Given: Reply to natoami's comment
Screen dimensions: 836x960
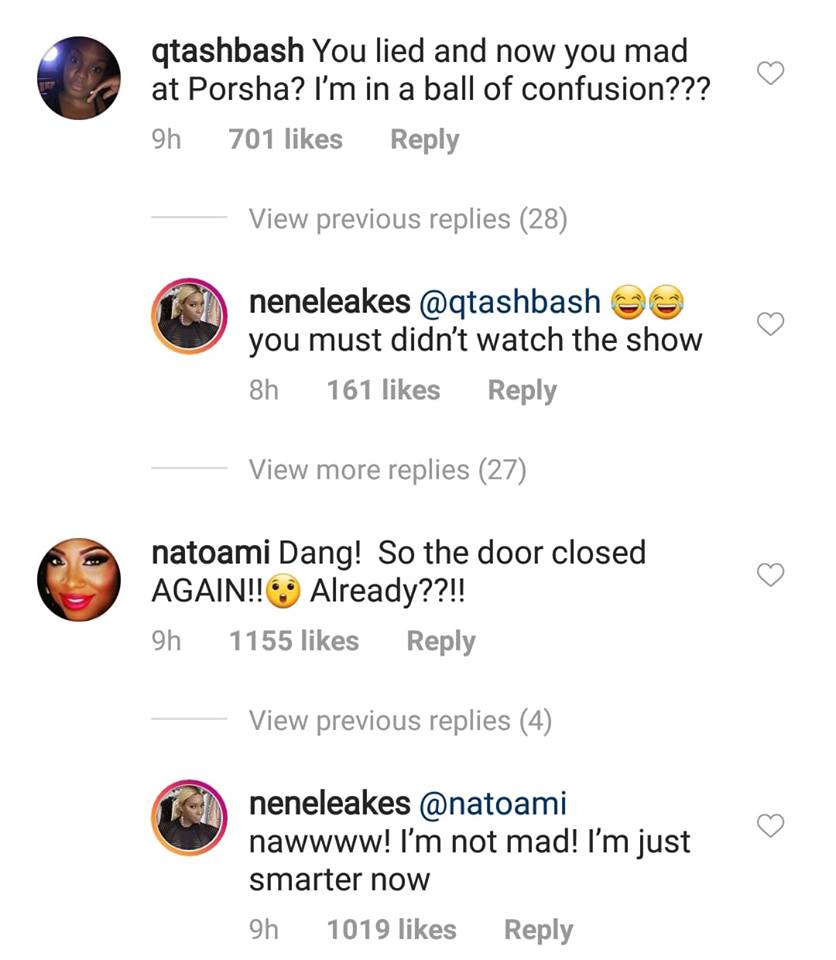Looking at the screenshot, I should click(440, 641).
